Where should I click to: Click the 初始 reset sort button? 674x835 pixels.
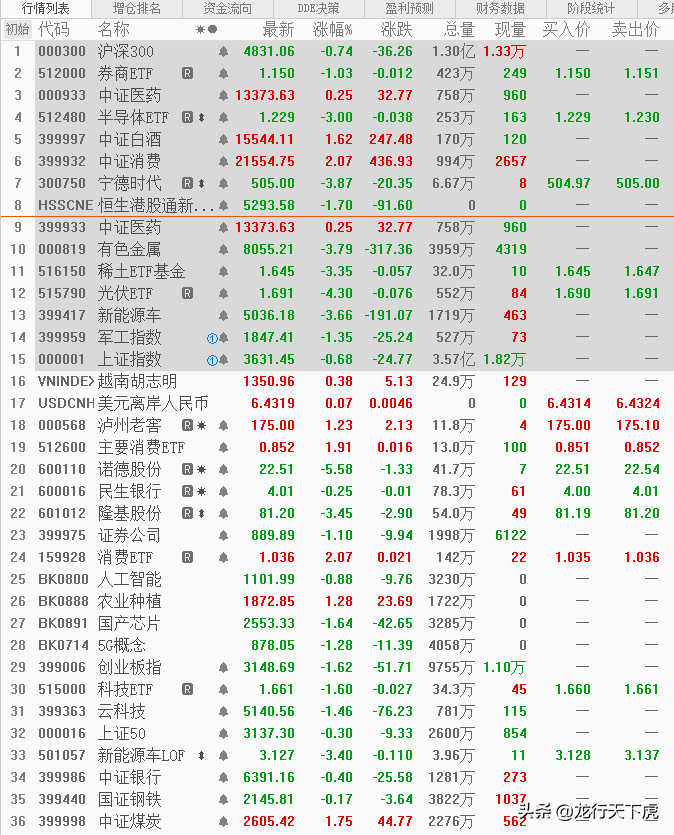tap(18, 29)
